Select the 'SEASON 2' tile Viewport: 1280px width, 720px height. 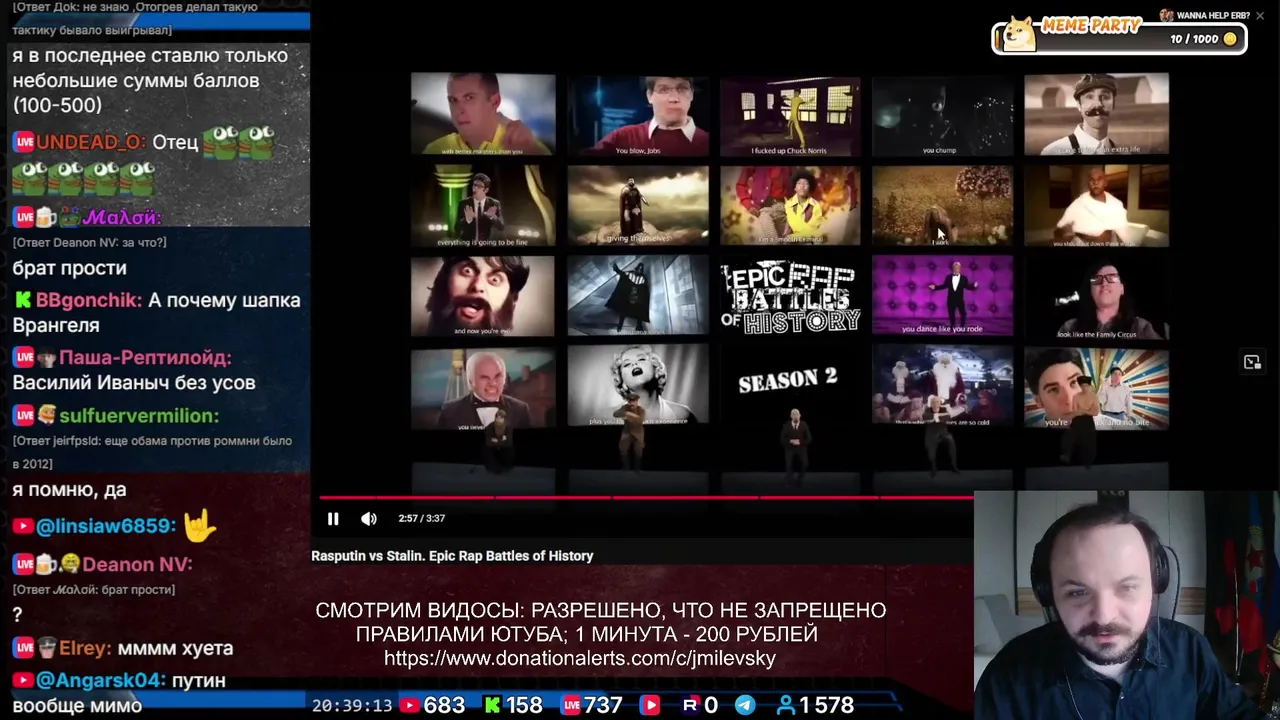pyautogui.click(x=788, y=381)
